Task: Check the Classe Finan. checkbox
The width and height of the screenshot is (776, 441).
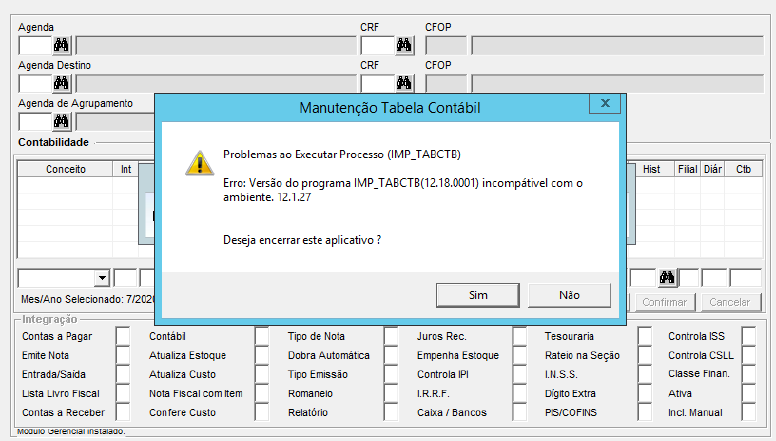Action: (x=749, y=374)
